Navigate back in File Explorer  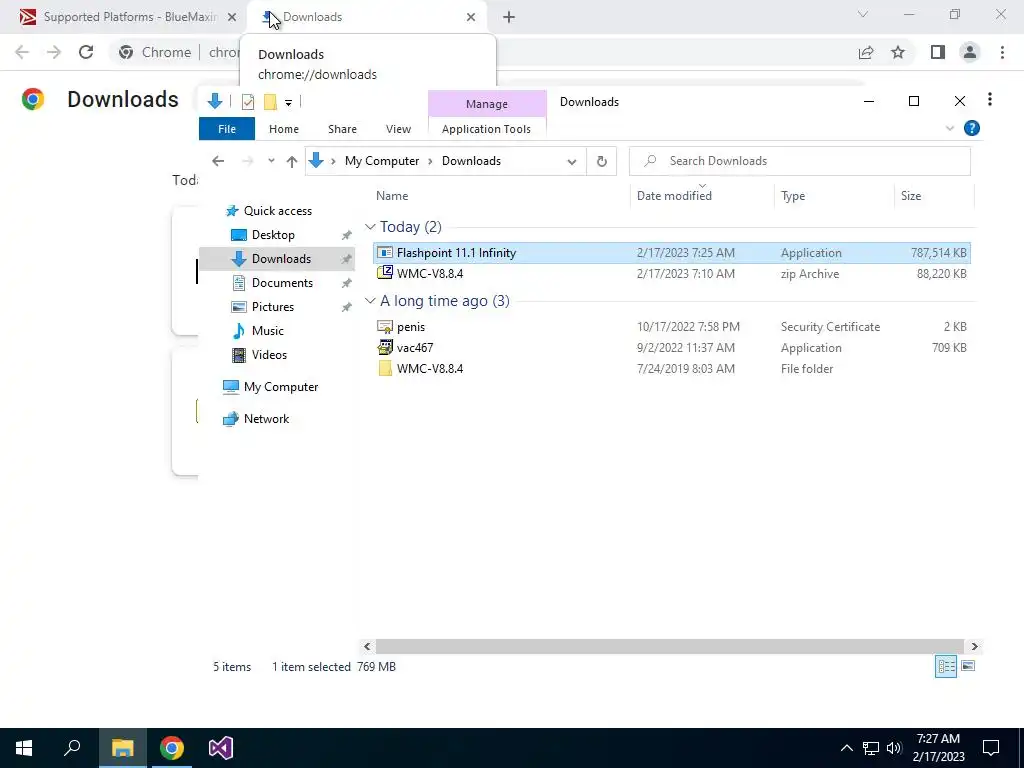[218, 161]
